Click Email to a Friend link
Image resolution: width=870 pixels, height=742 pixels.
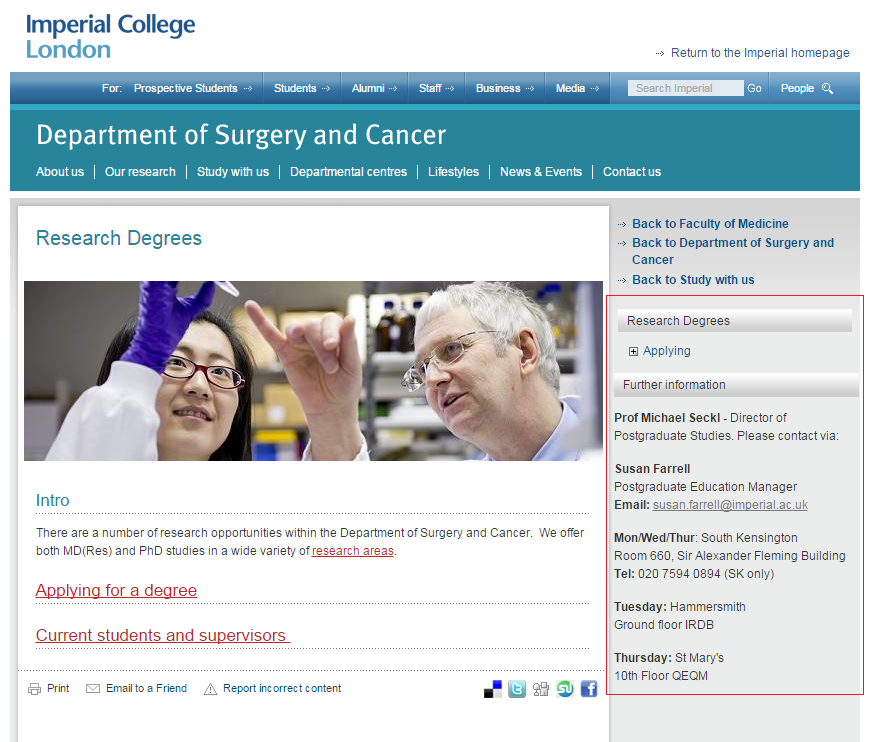coord(146,689)
